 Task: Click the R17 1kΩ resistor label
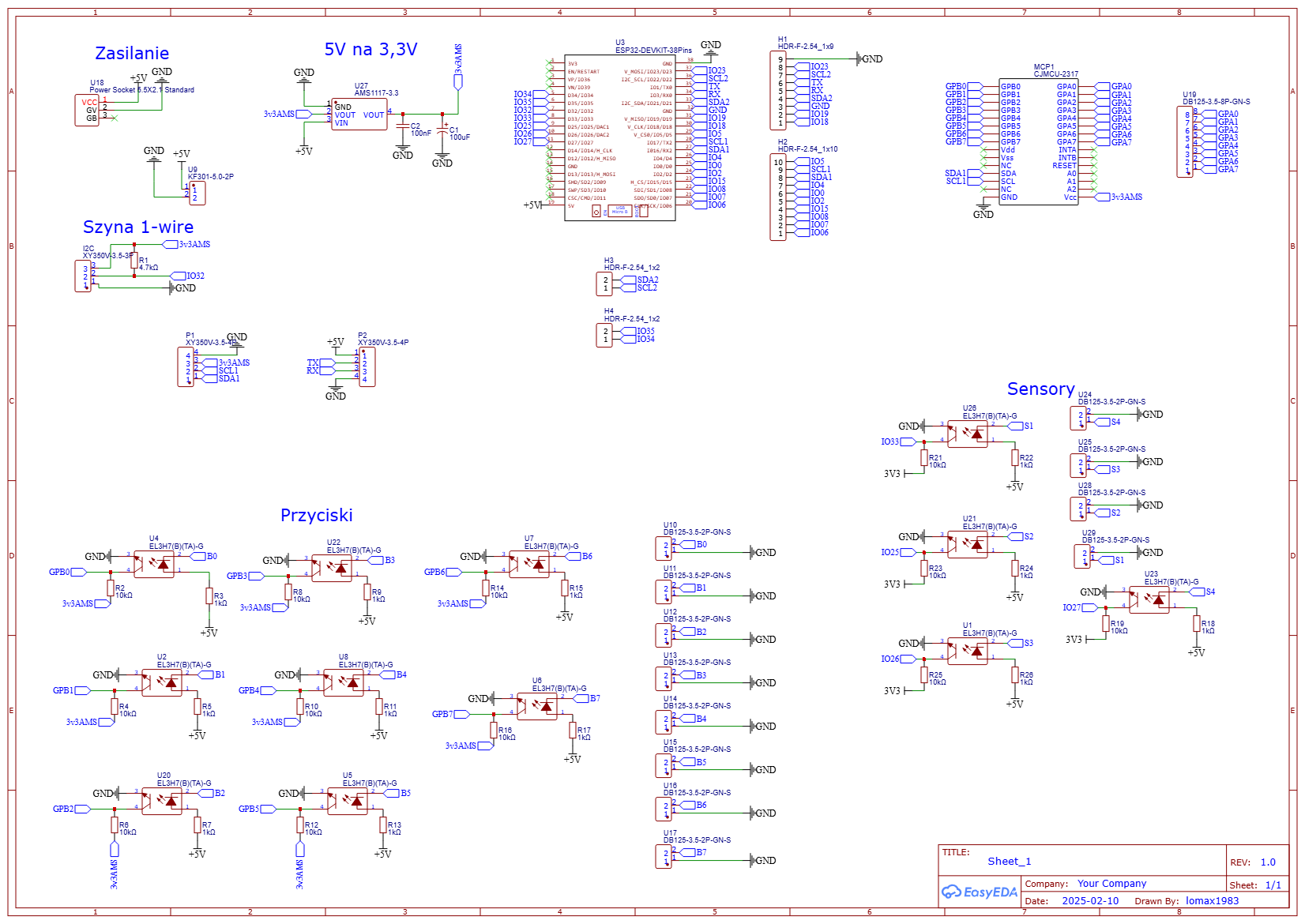coord(584,734)
